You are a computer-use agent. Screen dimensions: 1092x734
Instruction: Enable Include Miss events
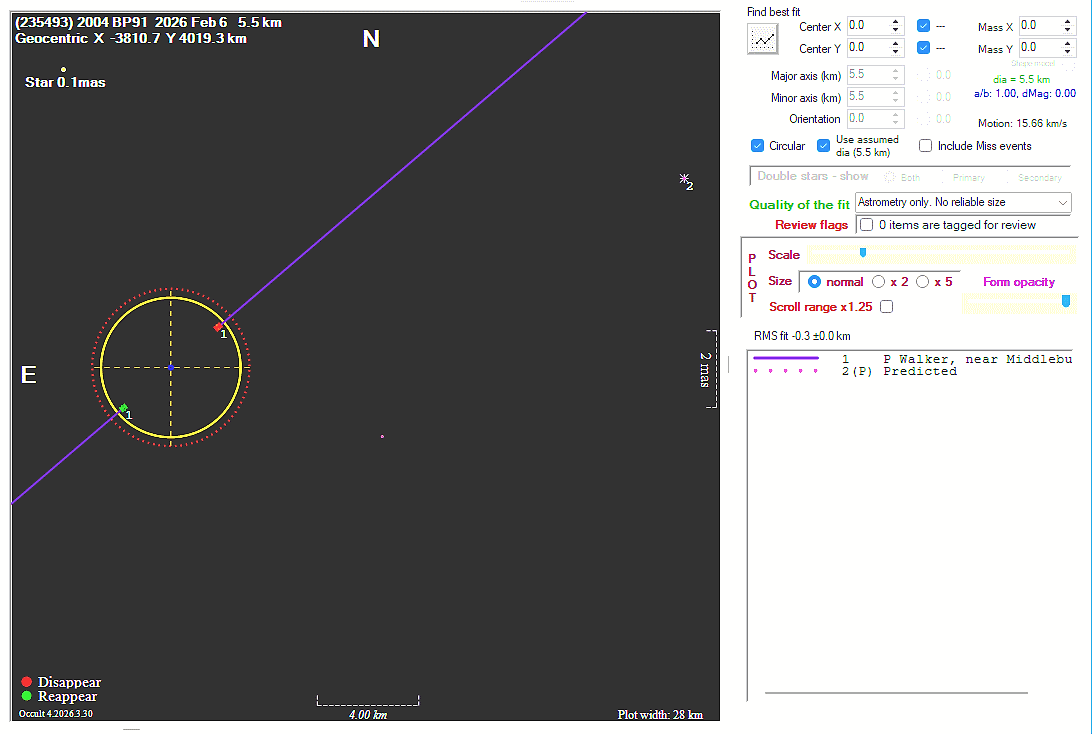click(x=925, y=146)
